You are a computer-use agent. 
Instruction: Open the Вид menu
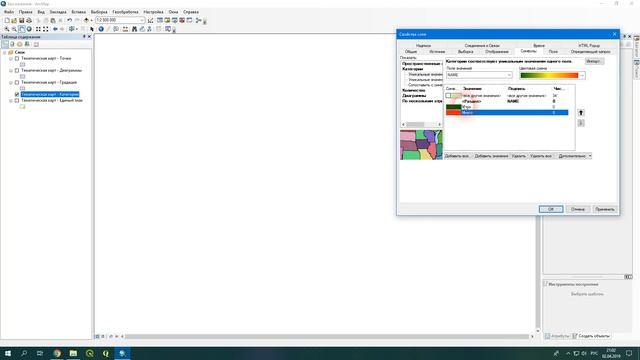click(41, 12)
